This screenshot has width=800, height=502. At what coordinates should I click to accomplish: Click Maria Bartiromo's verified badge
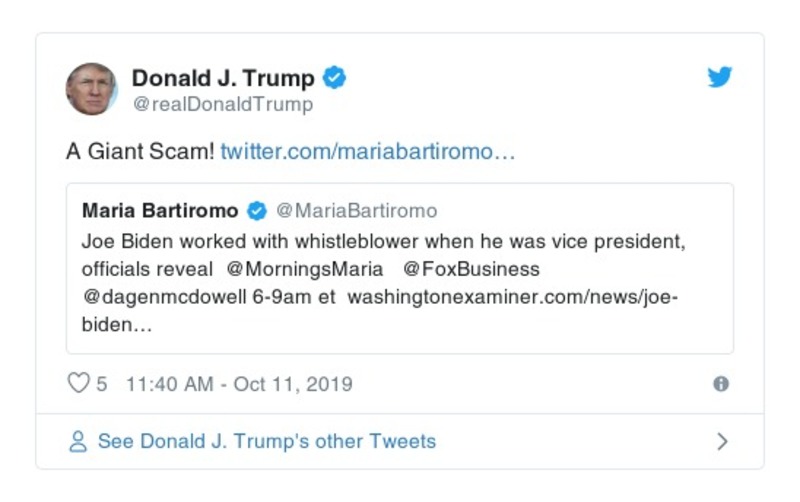257,211
